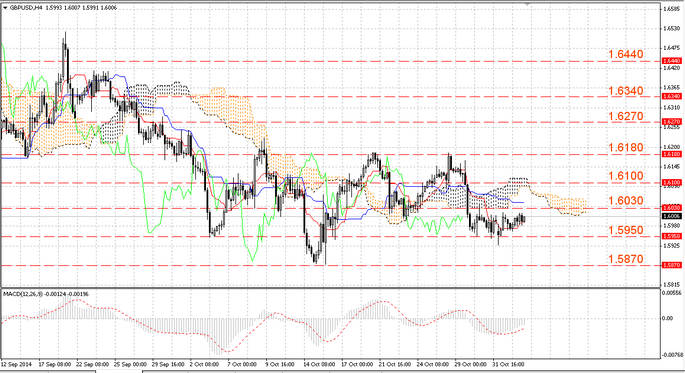This screenshot has width=685, height=373.
Task: Click the small triangle before GBPUSD,H4 title
Action: (5, 7)
